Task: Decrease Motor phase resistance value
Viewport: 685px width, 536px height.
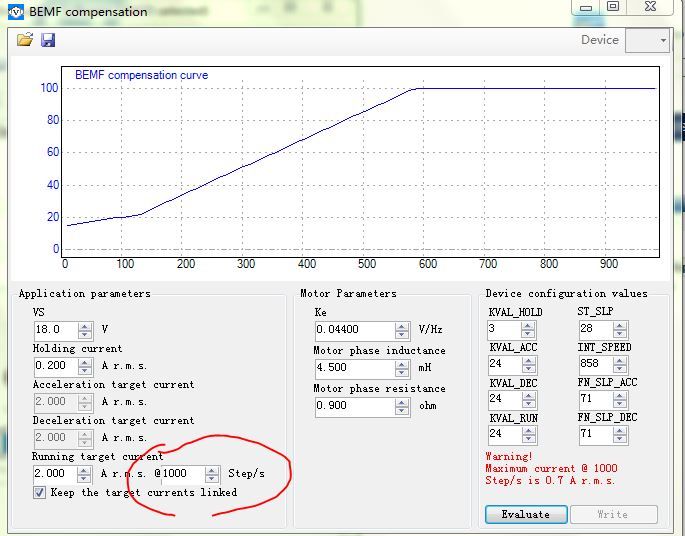Action: (401, 411)
